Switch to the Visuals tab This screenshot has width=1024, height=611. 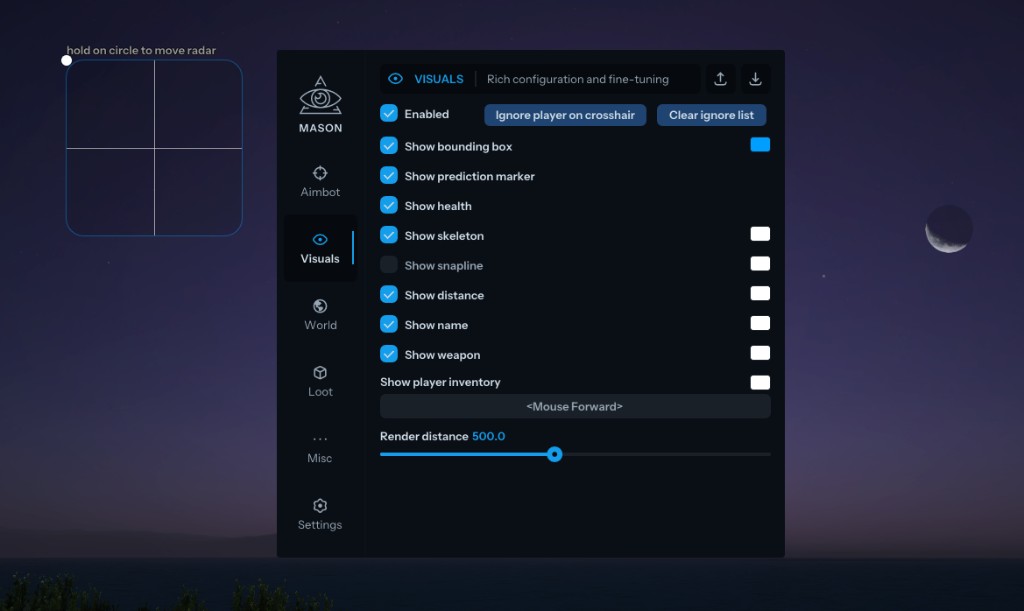tap(320, 248)
